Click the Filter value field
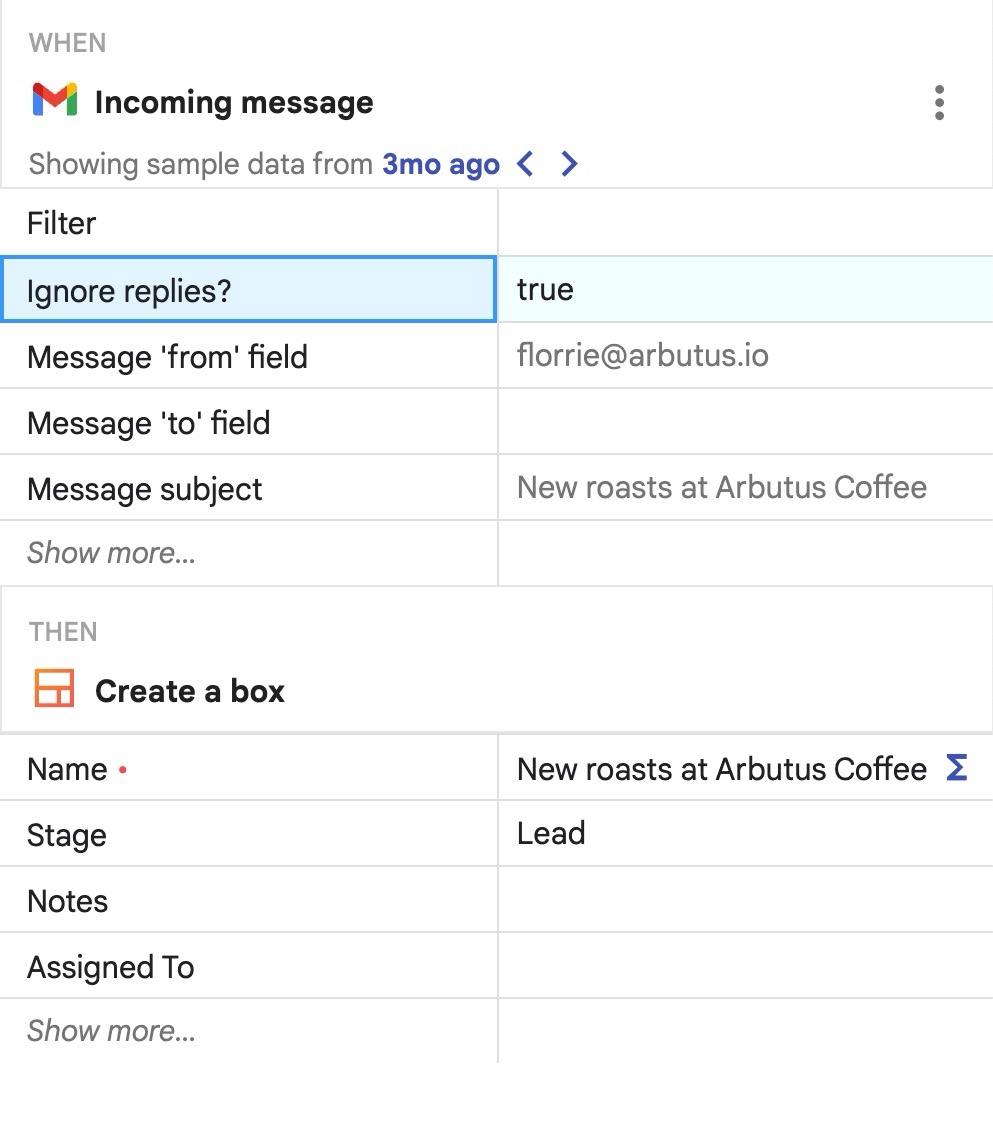This screenshot has height=1126, width=993. click(x=745, y=223)
